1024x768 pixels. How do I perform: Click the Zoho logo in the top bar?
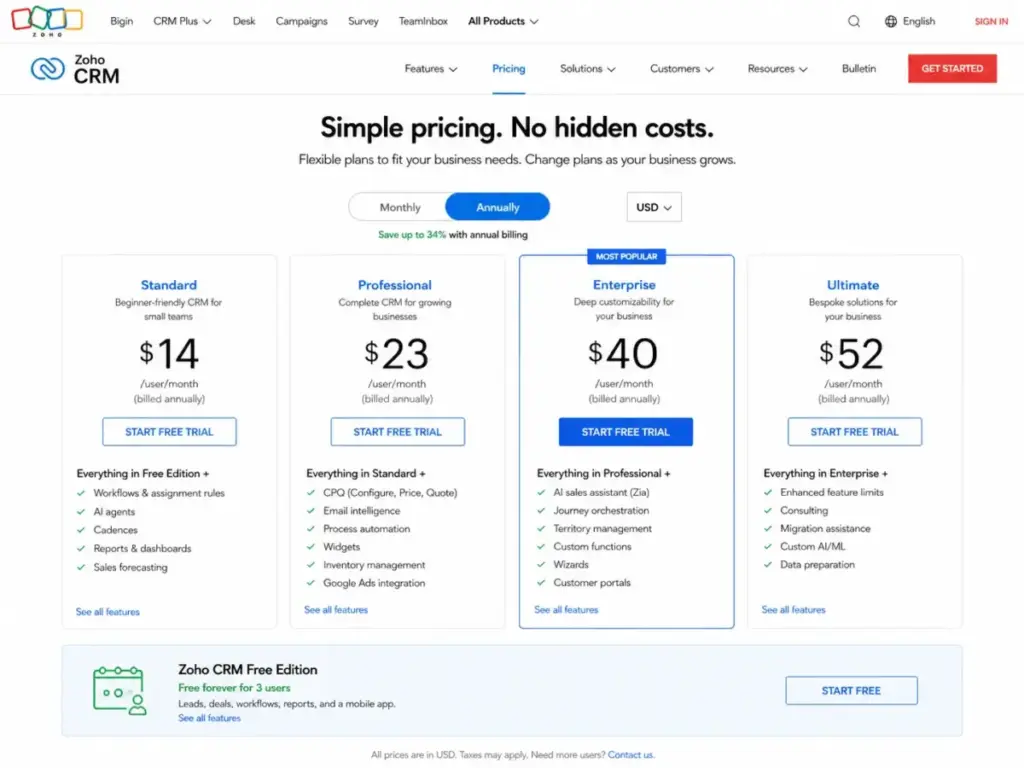(x=47, y=20)
